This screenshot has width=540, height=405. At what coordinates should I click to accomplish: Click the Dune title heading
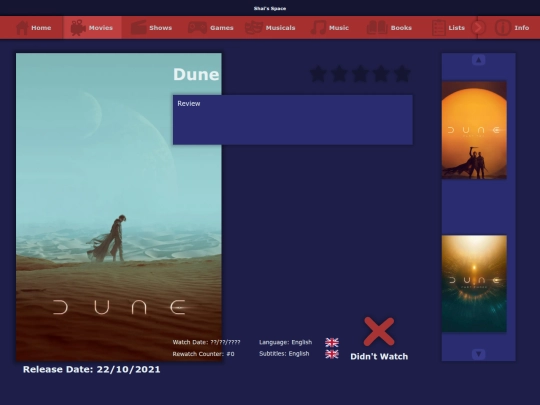click(196, 75)
